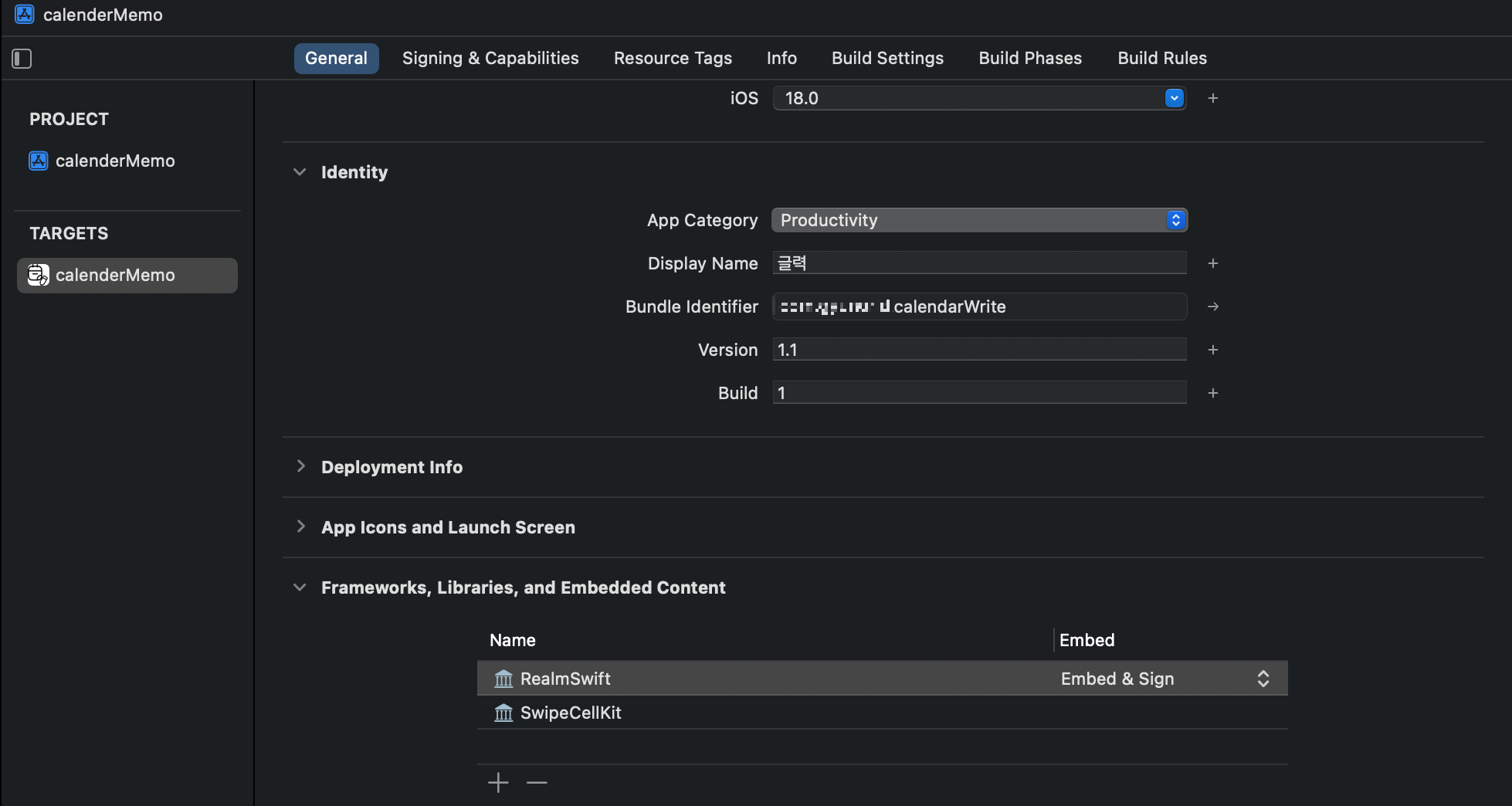The height and width of the screenshot is (806, 1512).
Task: Switch to the Info tab
Action: coord(781,59)
